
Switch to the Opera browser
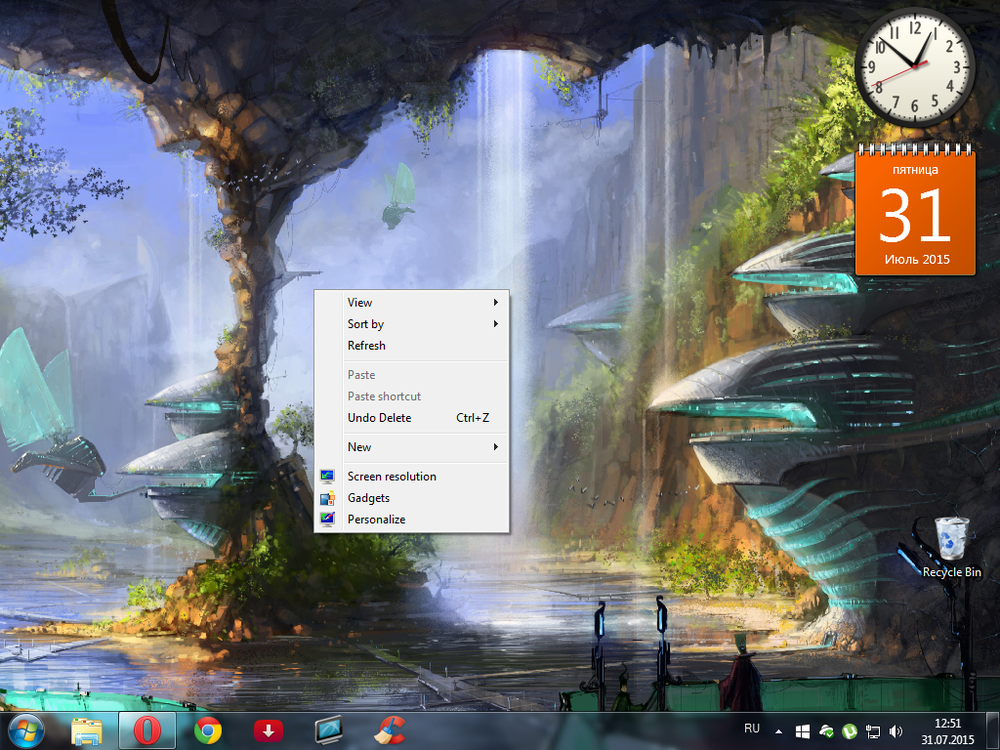click(x=147, y=731)
